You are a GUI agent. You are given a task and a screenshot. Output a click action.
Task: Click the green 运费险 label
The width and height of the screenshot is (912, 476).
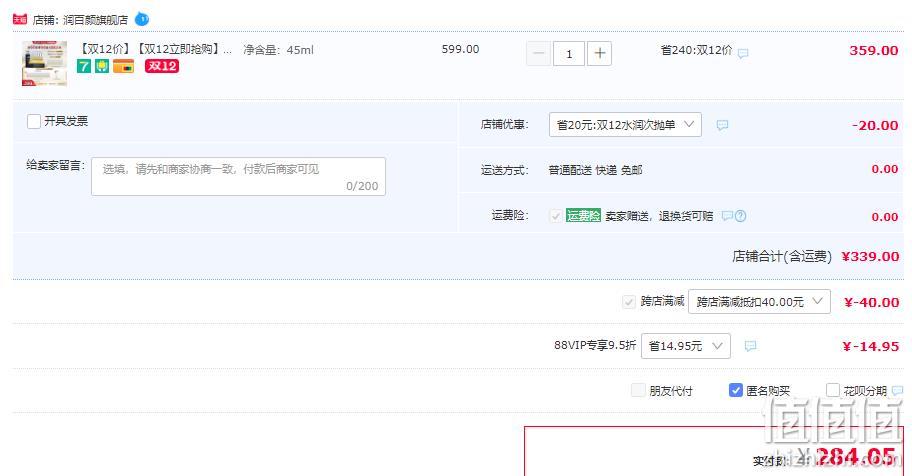click(583, 215)
